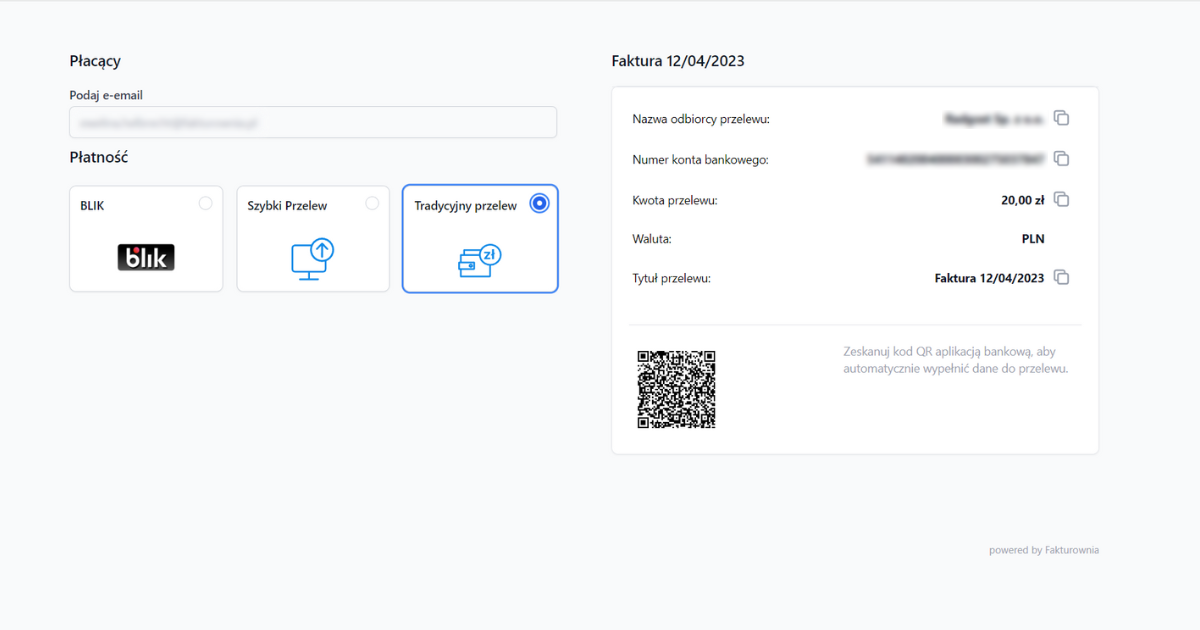Click the wallet icon on Tradycyjny przelew
The image size is (1200, 630).
click(480, 259)
